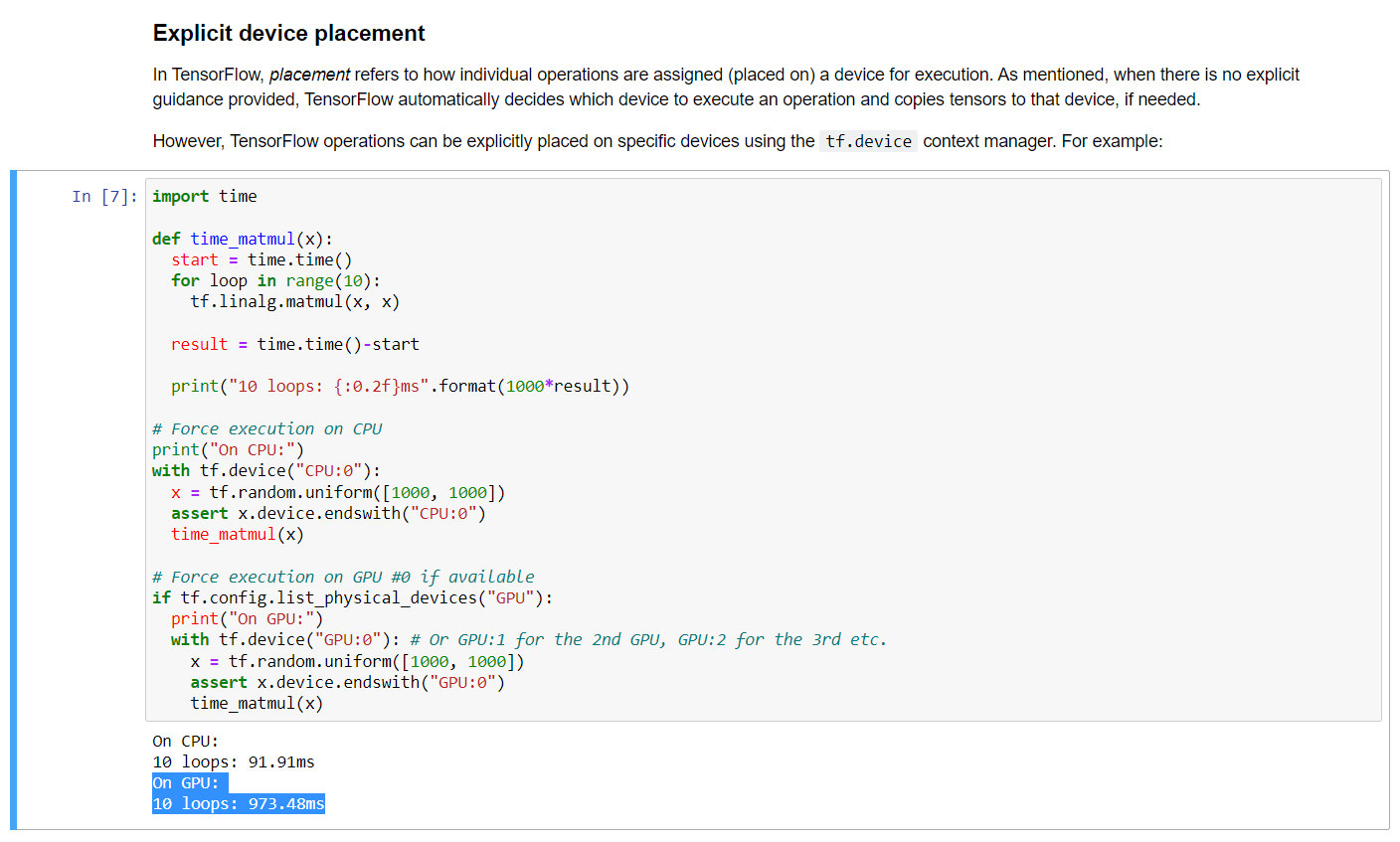
Task: Click the blue selected-cell bar on the left edge
Action: [x=14, y=500]
